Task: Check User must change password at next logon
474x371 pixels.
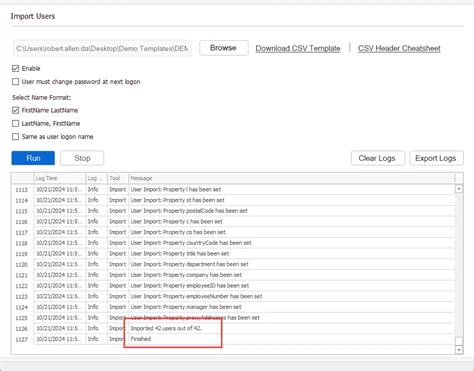Action: (15, 82)
